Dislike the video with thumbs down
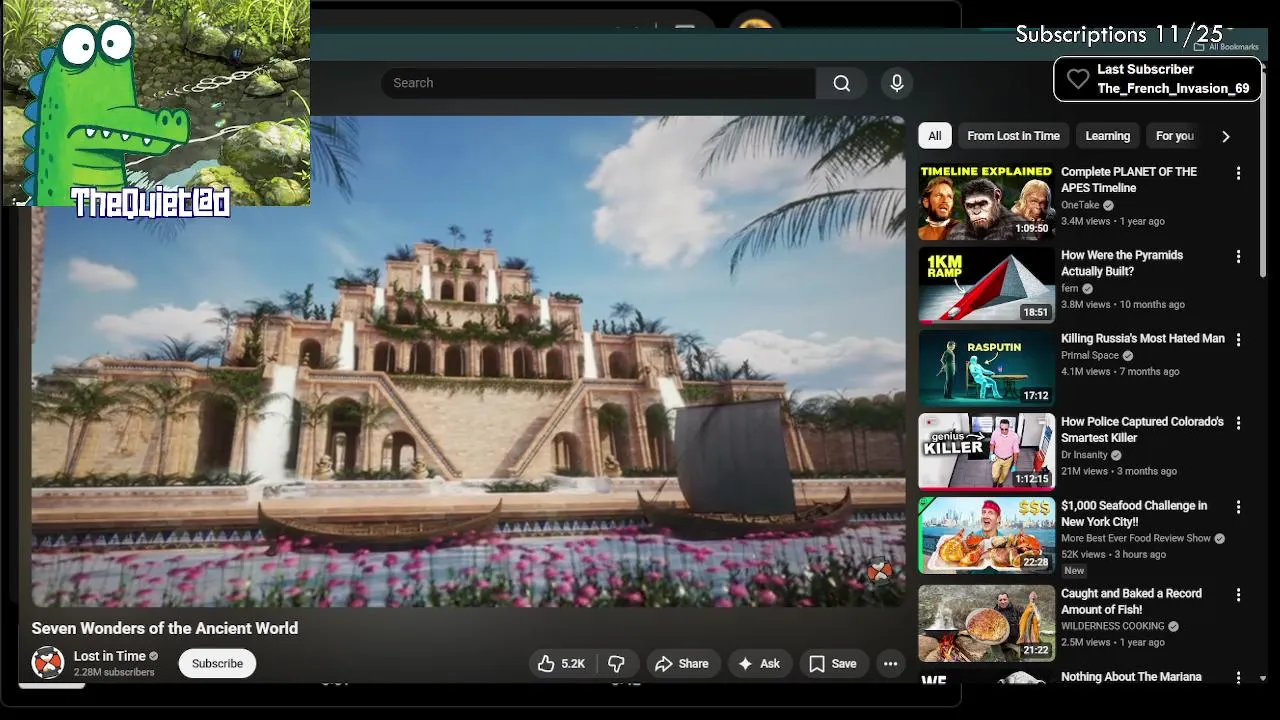This screenshot has width=1280, height=720. (x=617, y=663)
